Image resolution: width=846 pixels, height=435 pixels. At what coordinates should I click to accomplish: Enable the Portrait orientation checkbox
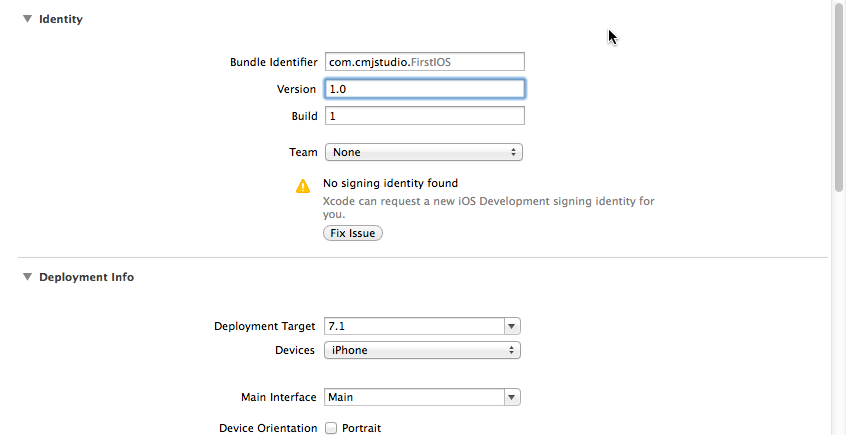pyautogui.click(x=330, y=428)
